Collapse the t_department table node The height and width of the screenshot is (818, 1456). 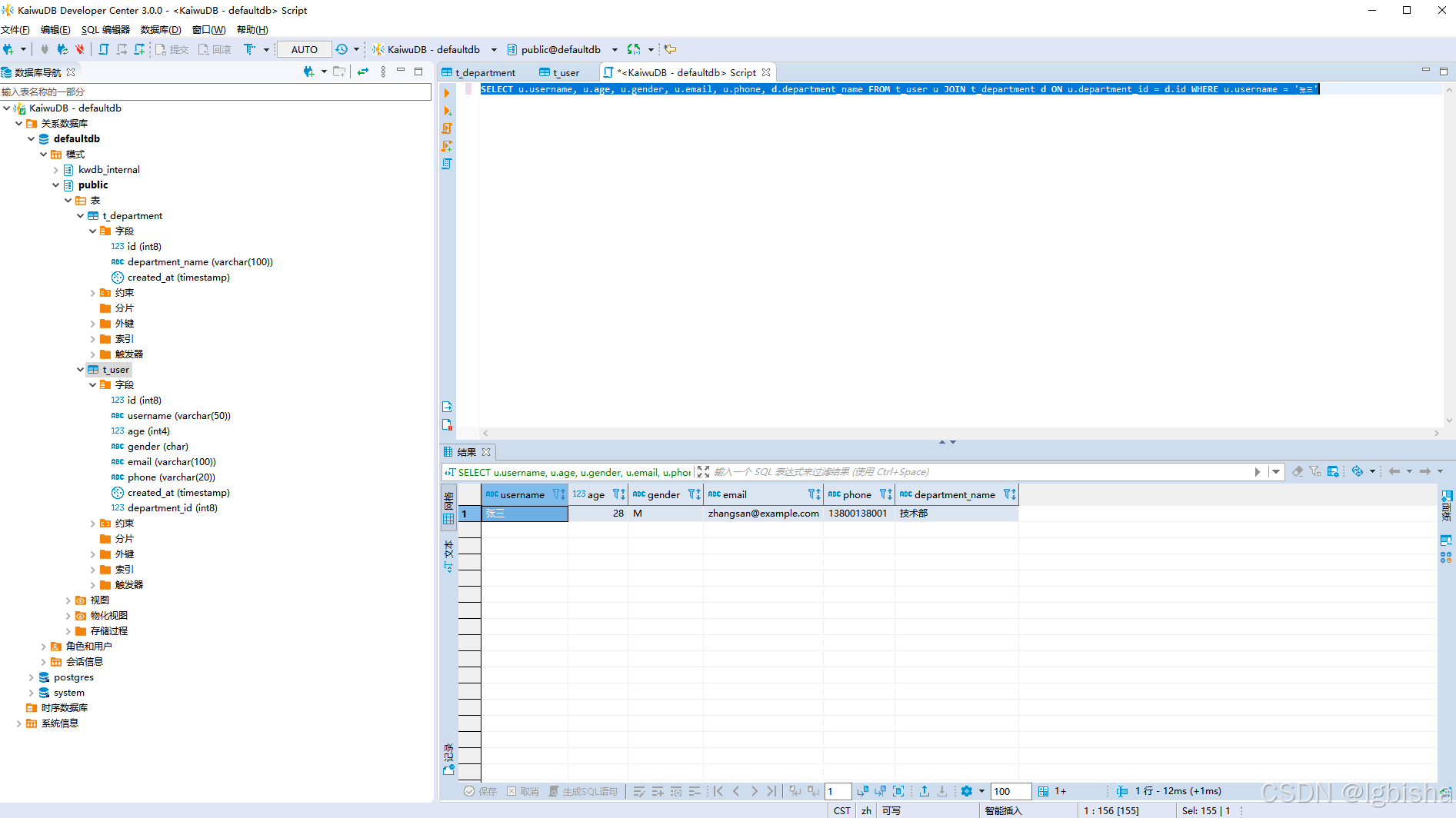tap(81, 216)
